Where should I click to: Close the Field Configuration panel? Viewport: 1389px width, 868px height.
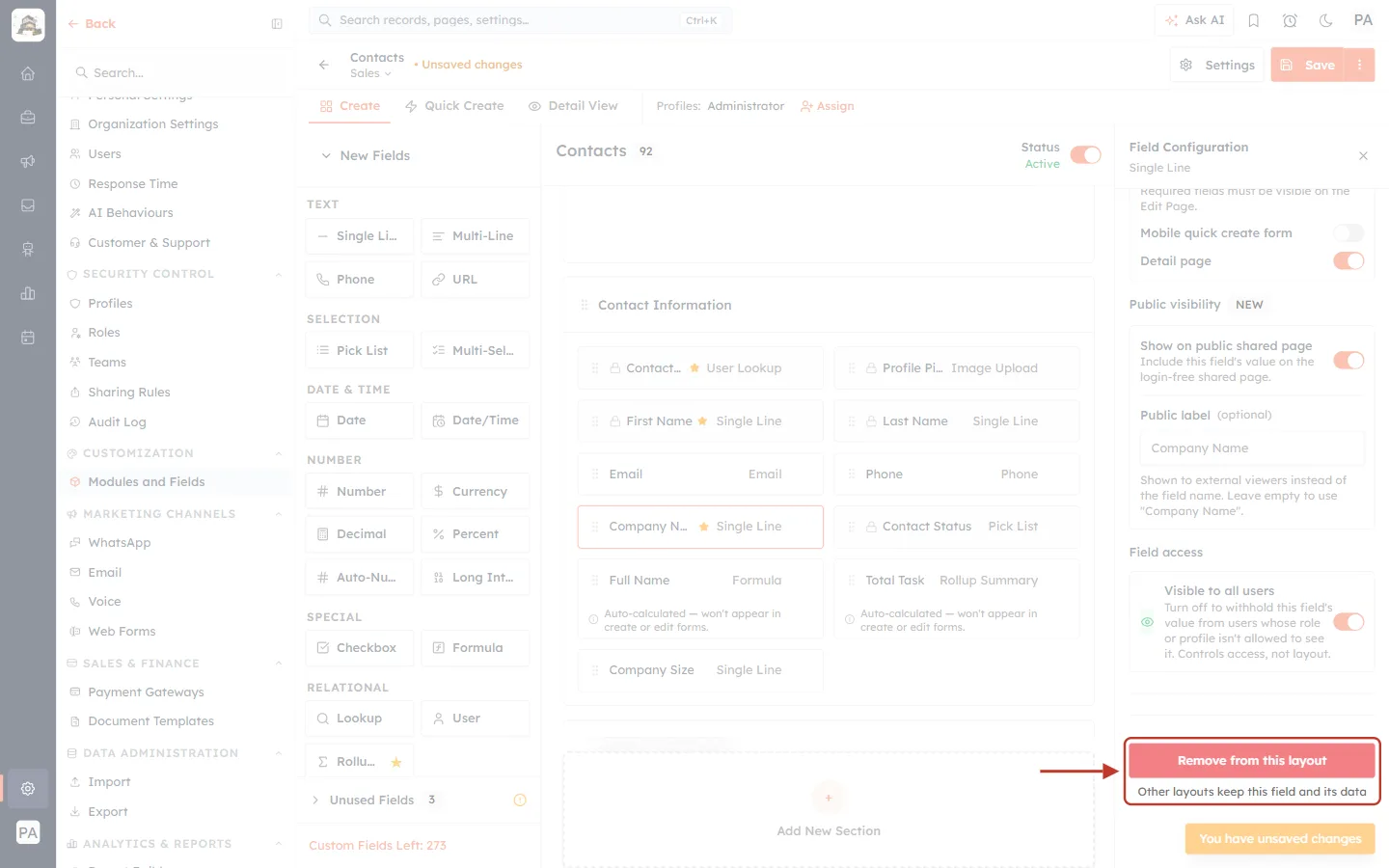[x=1363, y=155]
